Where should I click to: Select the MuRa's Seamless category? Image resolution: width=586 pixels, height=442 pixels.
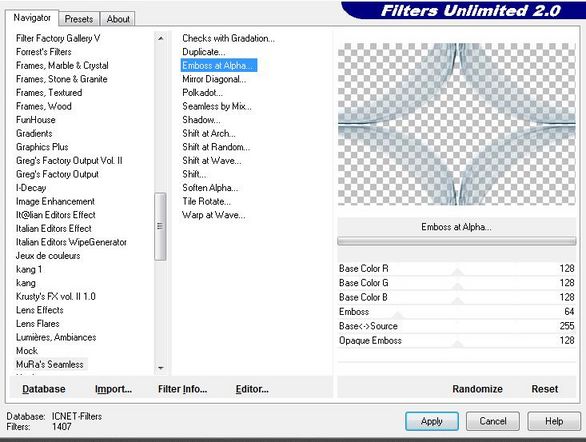[50, 364]
